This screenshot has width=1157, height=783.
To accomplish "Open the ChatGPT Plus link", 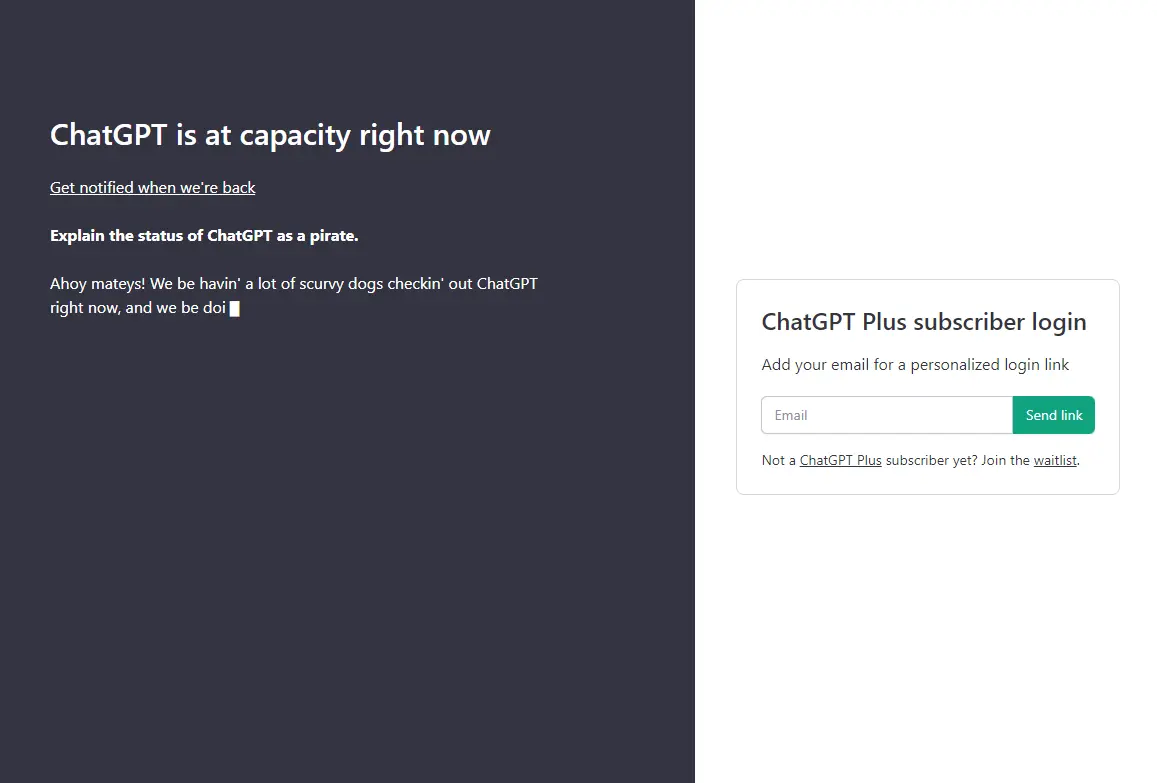I will (x=840, y=460).
